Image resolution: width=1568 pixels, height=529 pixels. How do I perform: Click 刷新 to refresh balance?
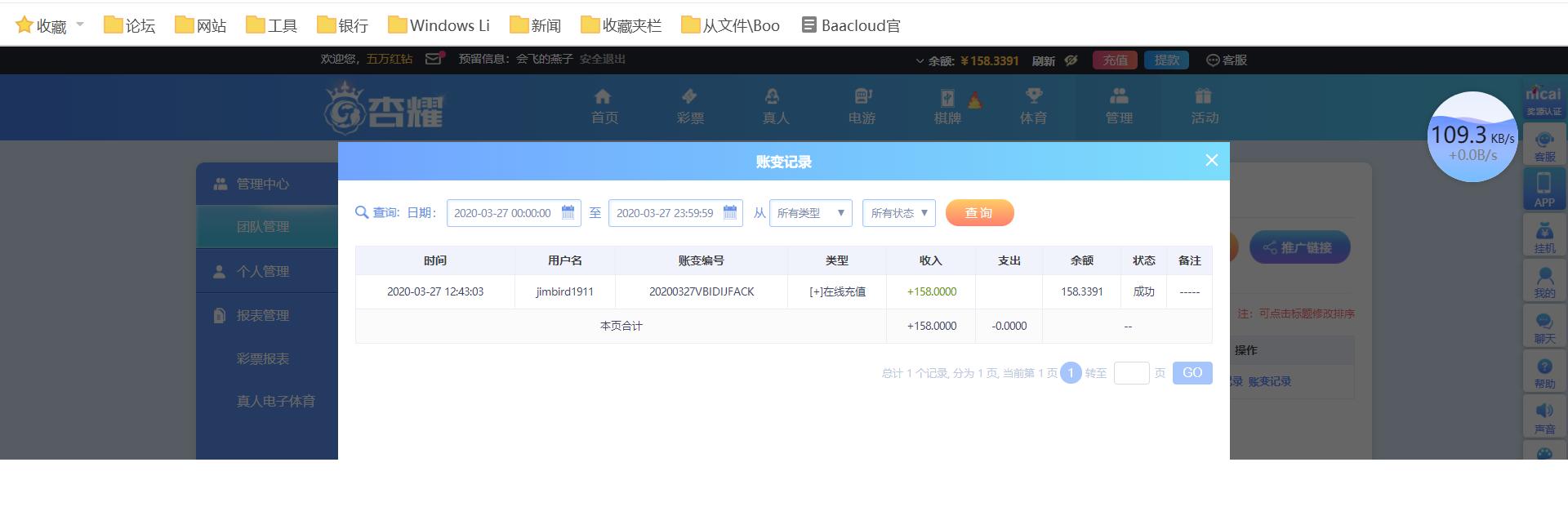coord(1044,60)
